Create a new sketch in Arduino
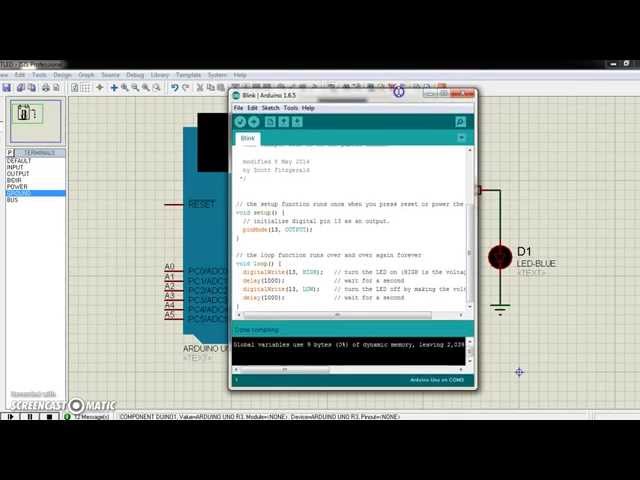The height and width of the screenshot is (480, 640). pyautogui.click(x=270, y=122)
